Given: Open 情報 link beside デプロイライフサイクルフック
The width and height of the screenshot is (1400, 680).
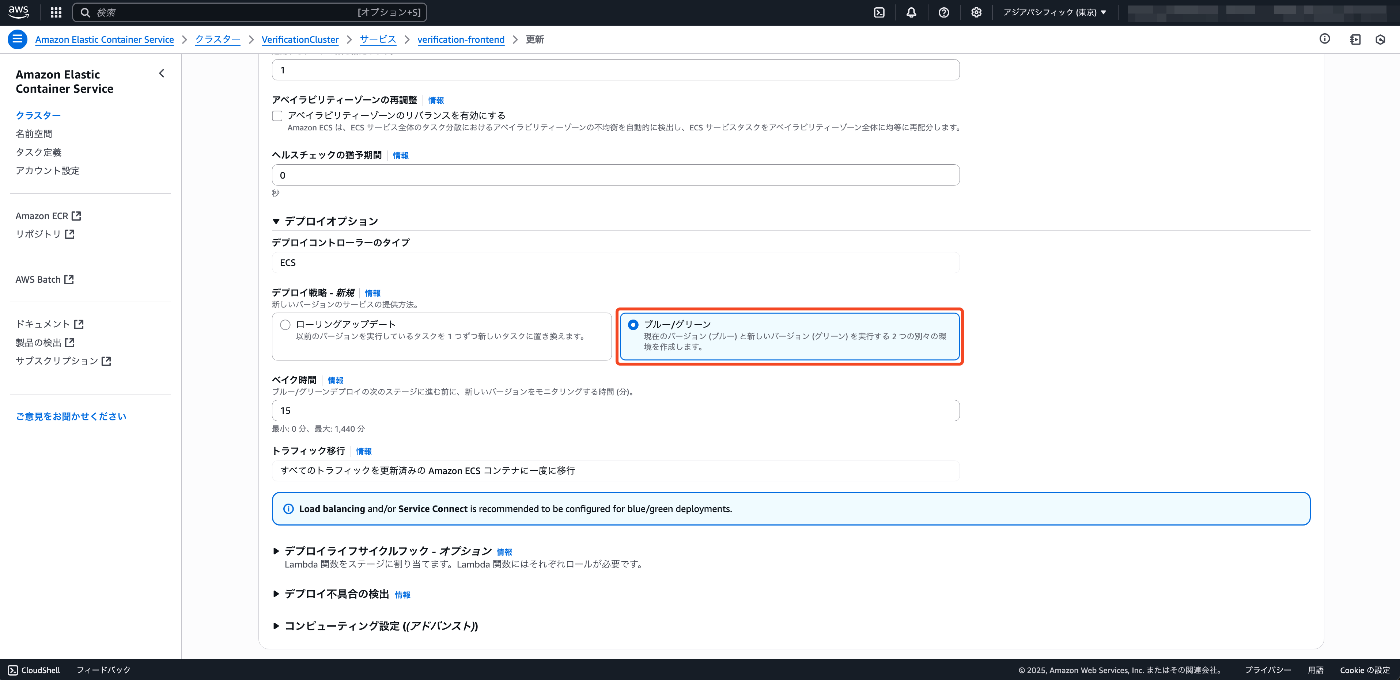Looking at the screenshot, I should point(504,552).
